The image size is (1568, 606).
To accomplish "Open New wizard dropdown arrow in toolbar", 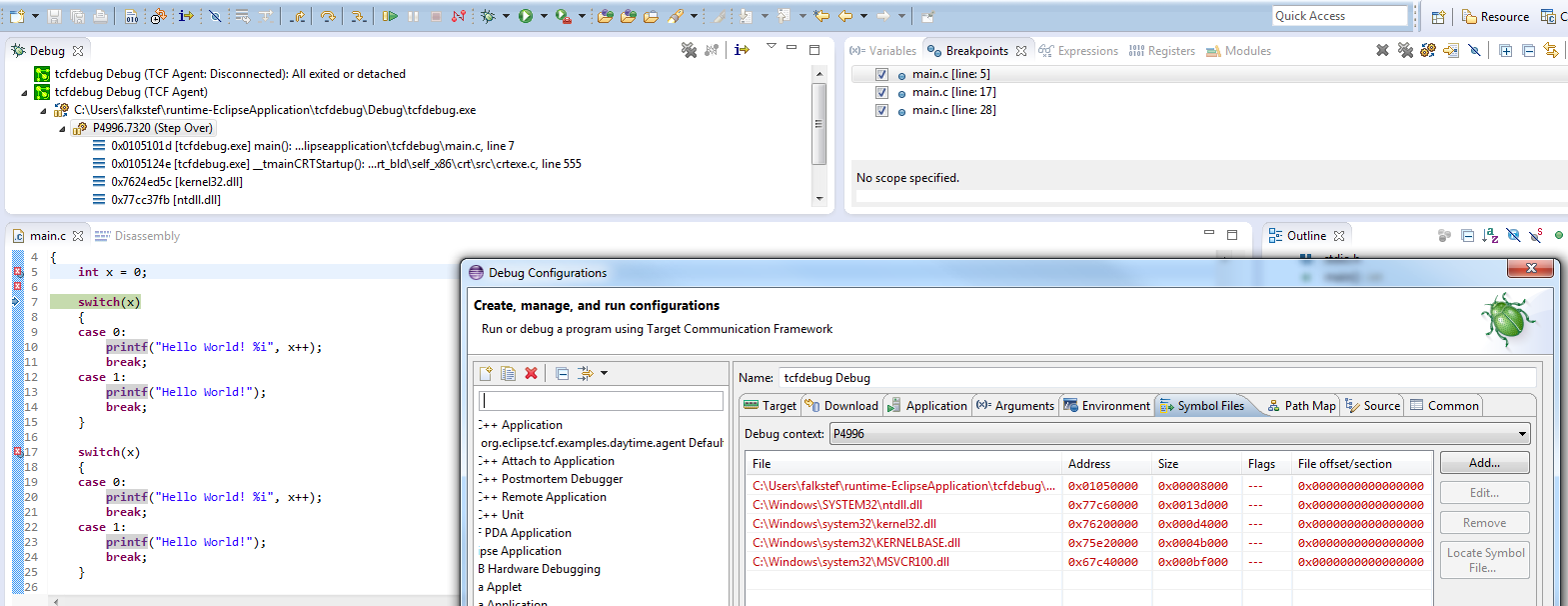I will (x=35, y=16).
